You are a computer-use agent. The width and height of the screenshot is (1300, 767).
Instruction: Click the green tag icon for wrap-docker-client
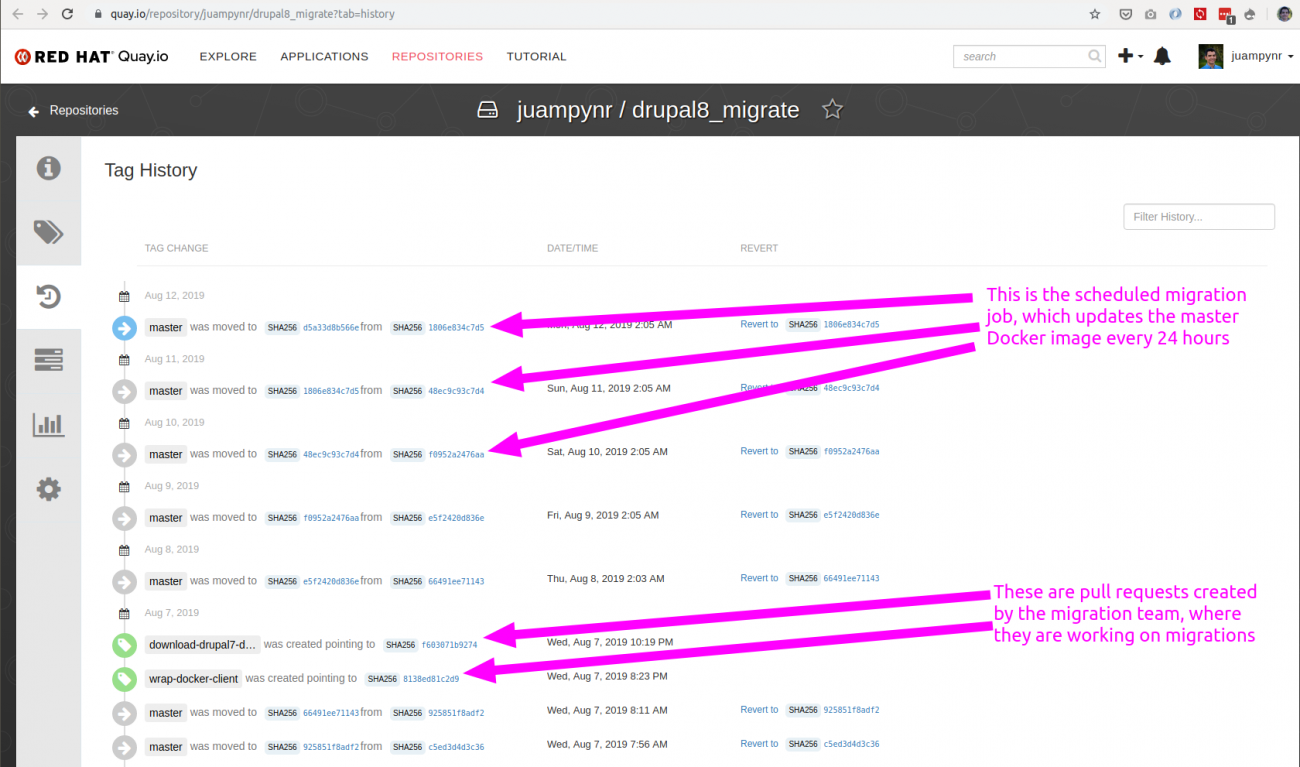click(124, 679)
